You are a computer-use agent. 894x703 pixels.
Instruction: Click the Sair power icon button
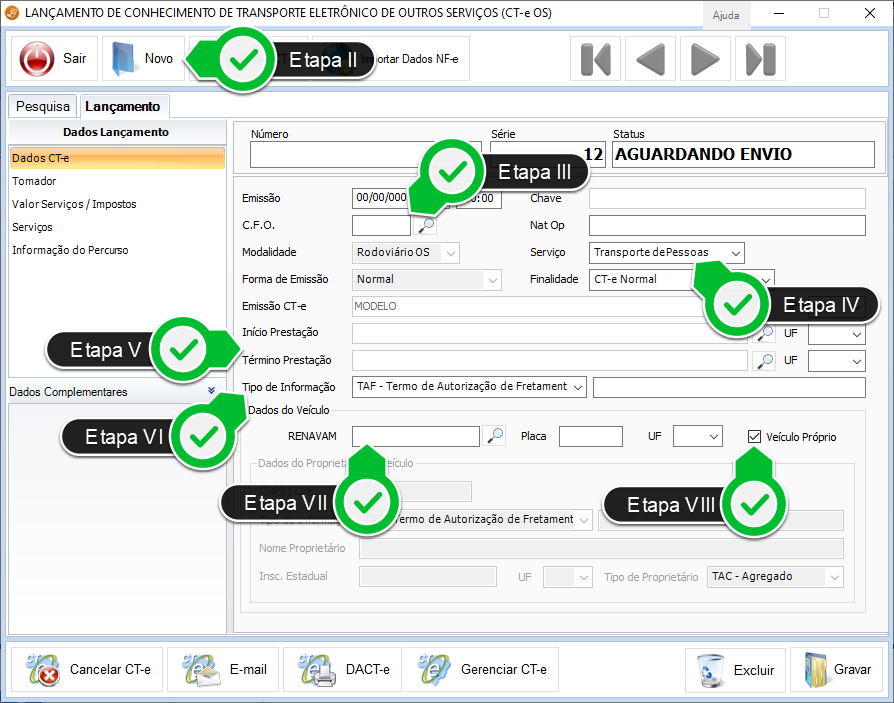[x=37, y=59]
